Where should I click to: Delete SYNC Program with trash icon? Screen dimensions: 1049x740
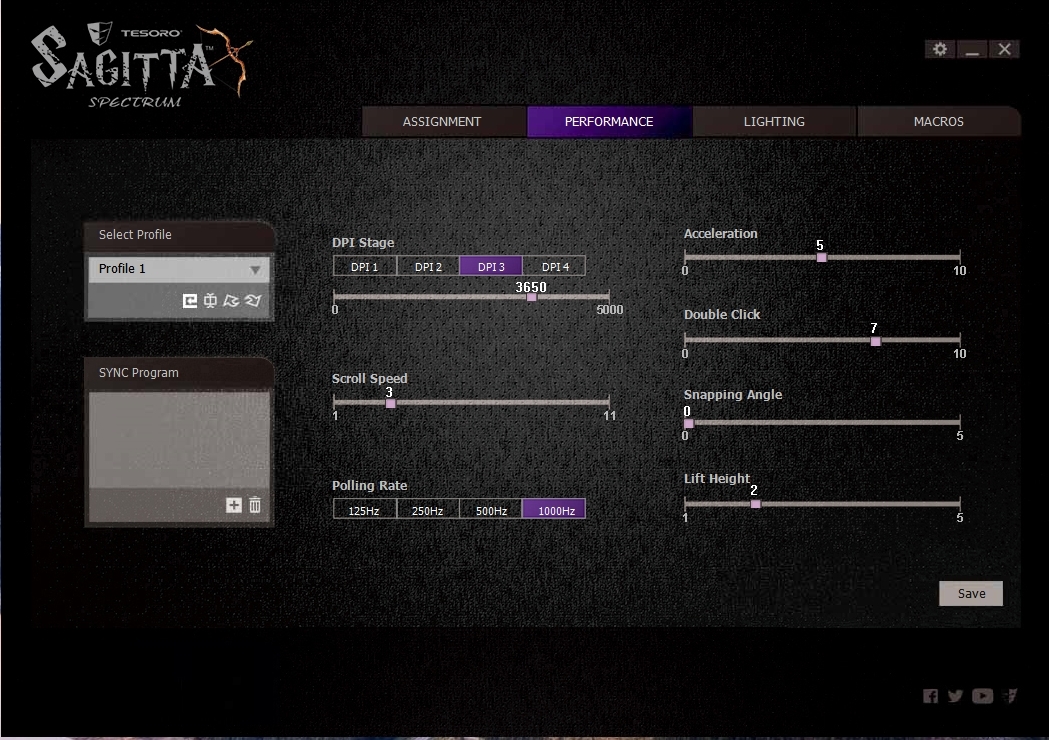tap(255, 505)
